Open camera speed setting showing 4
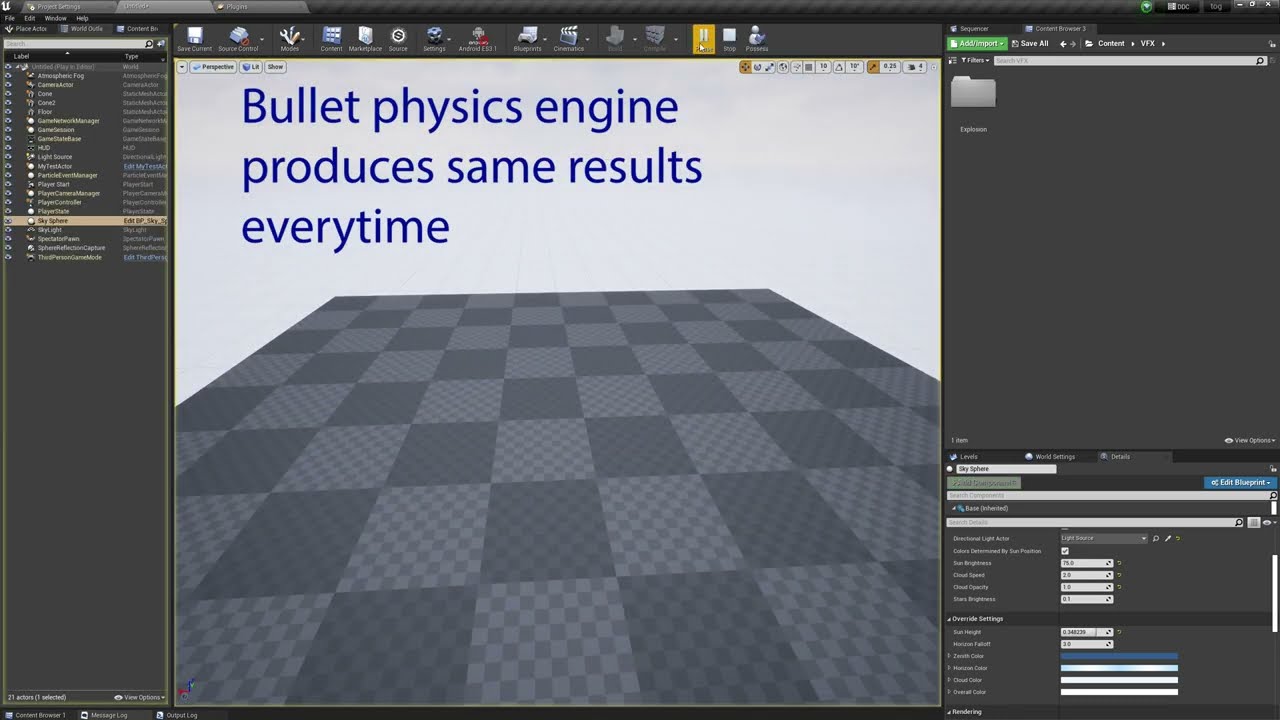 [x=915, y=67]
